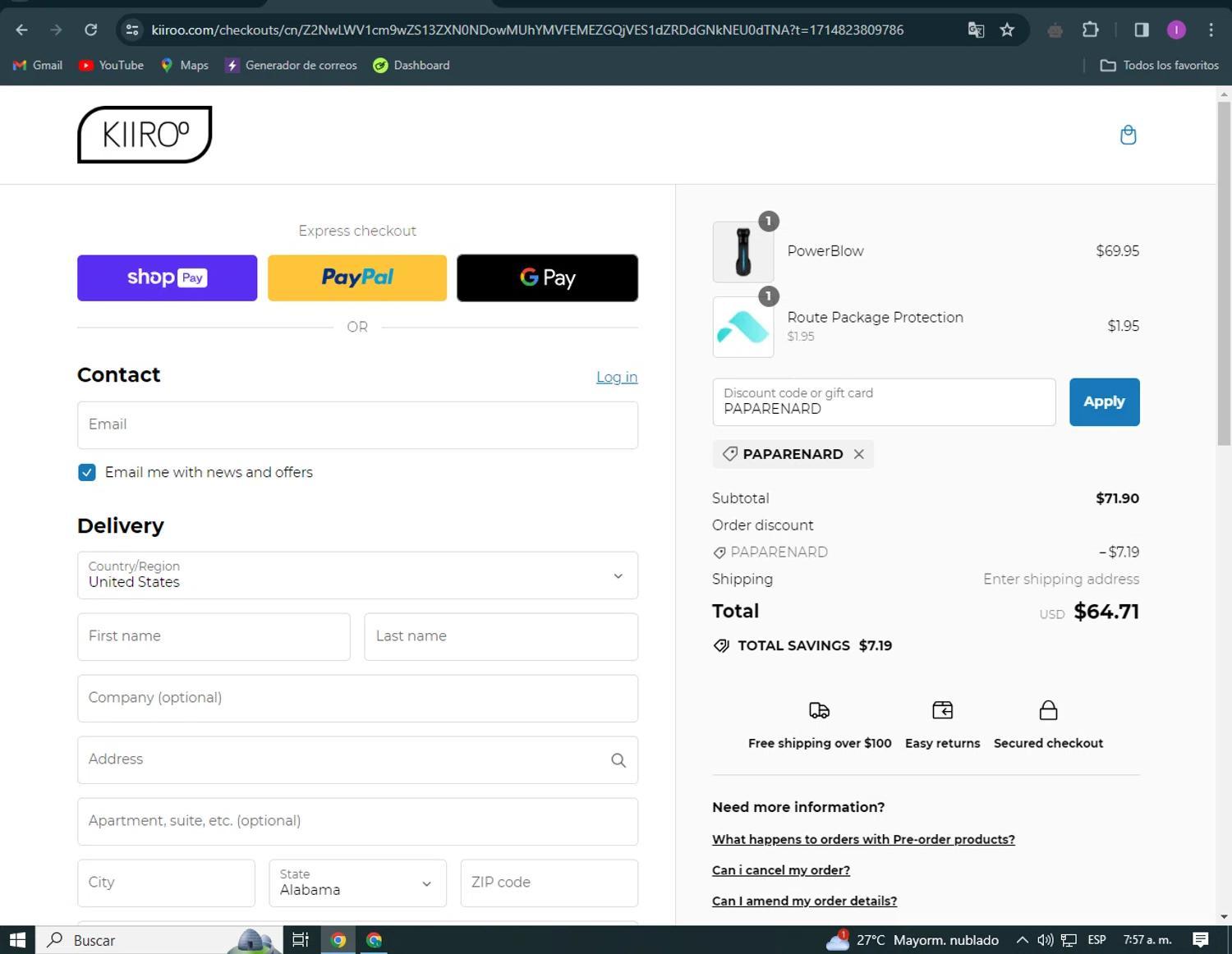Open the second Chrome taskbar icon
The height and width of the screenshot is (954, 1232).
click(x=375, y=940)
